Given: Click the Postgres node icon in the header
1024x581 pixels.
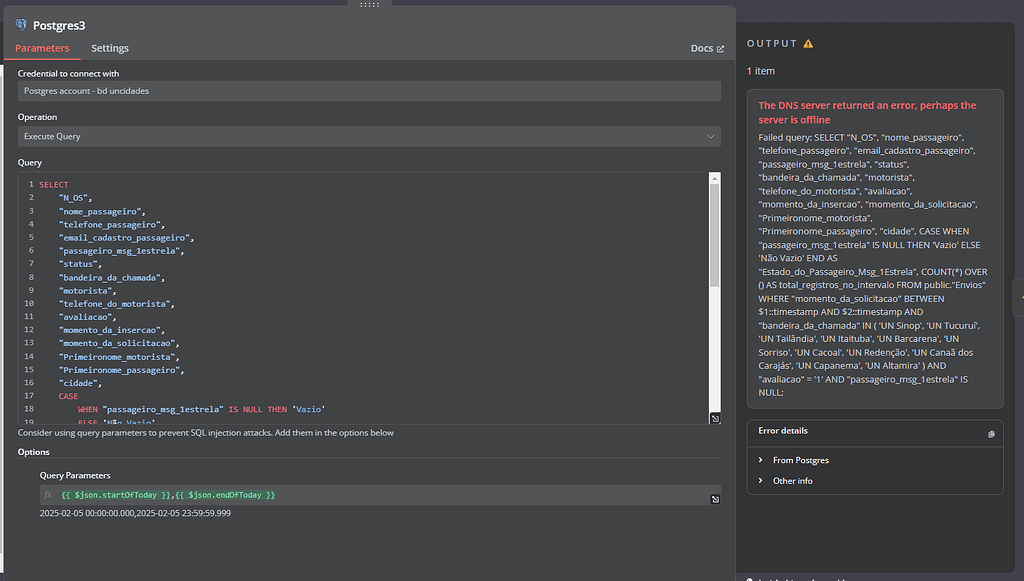Looking at the screenshot, I should [22, 25].
